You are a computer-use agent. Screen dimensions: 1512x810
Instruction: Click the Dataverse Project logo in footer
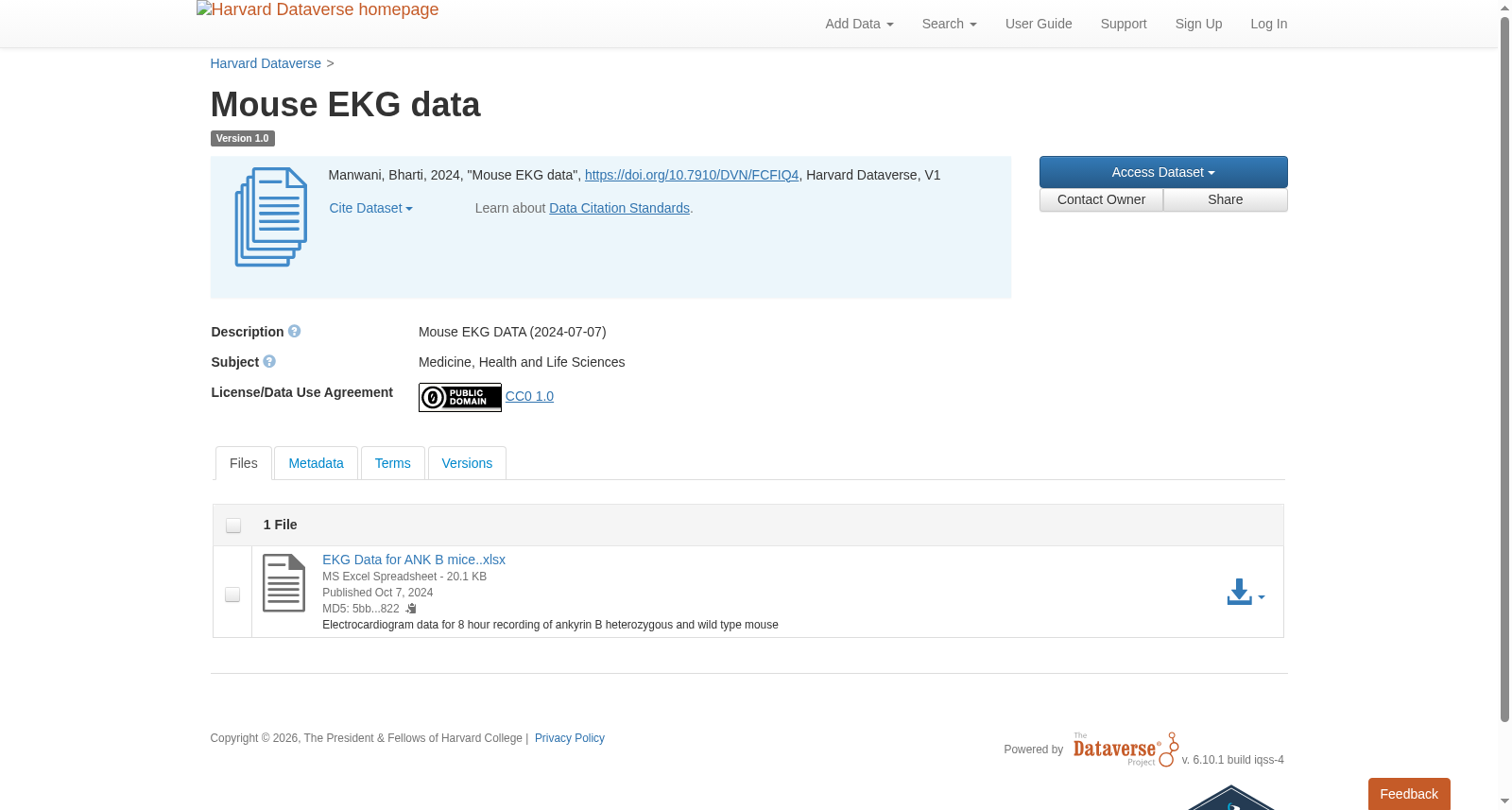point(1125,750)
